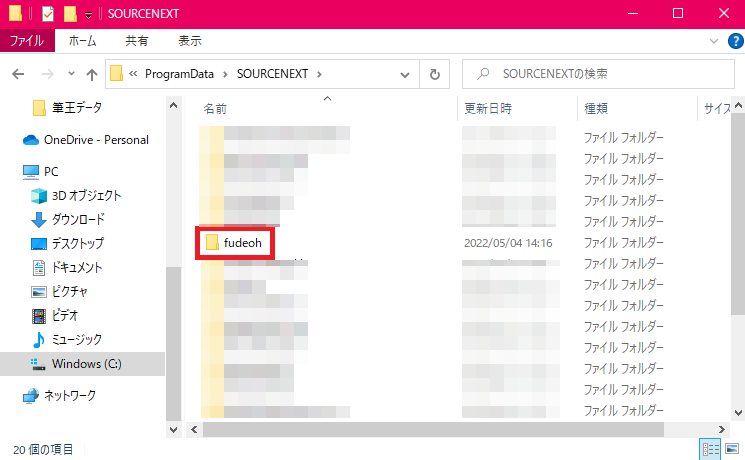Click the forward navigation arrow

[48, 74]
